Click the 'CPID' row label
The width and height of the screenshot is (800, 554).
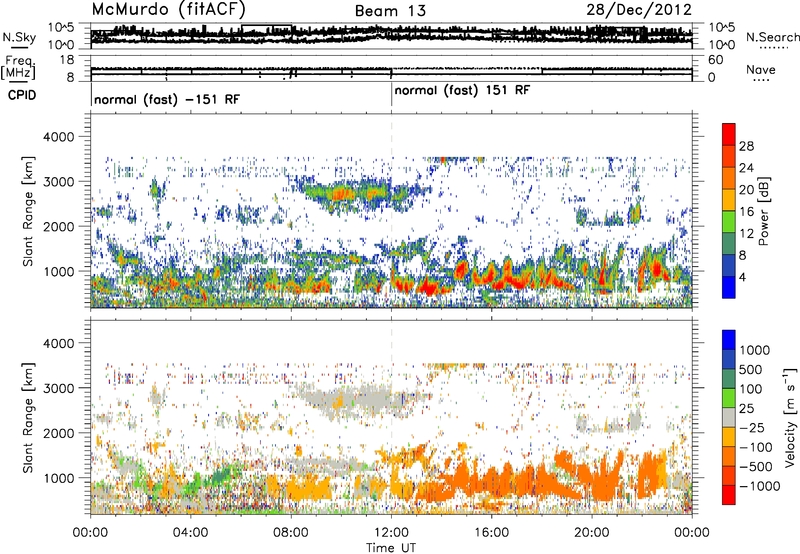pos(22,95)
